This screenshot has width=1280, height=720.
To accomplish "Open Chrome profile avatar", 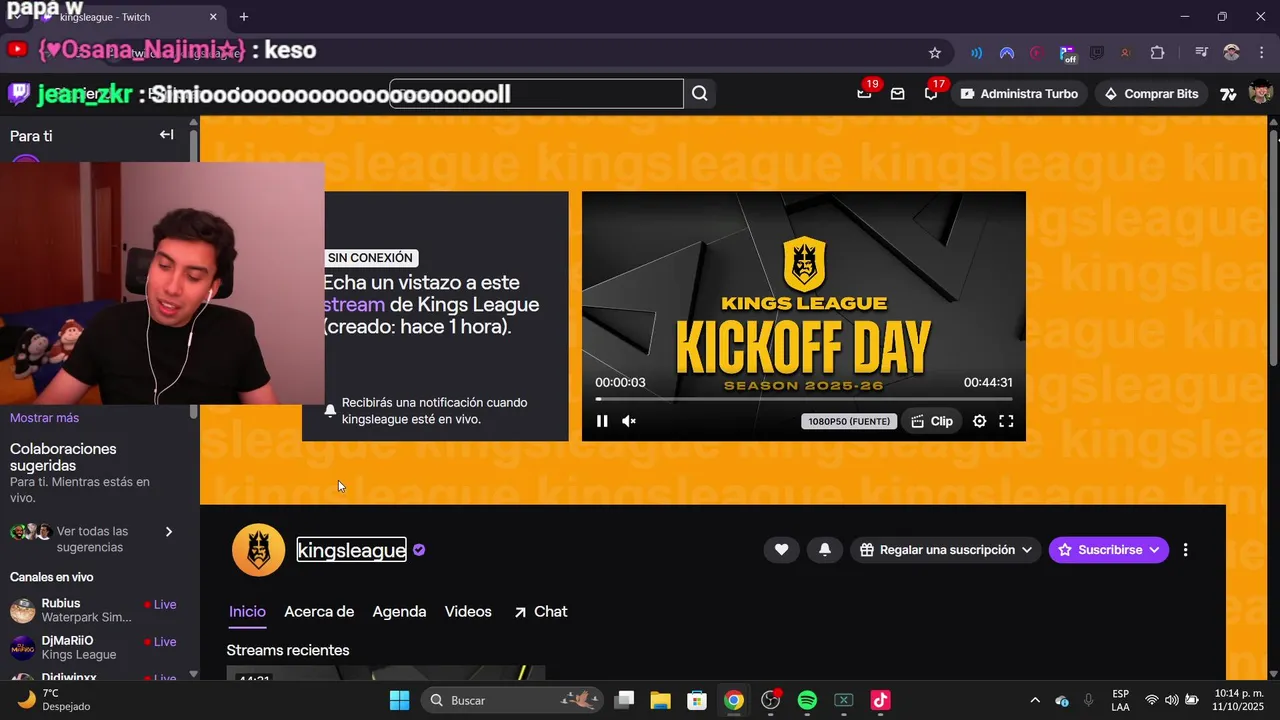I will (x=1231, y=53).
